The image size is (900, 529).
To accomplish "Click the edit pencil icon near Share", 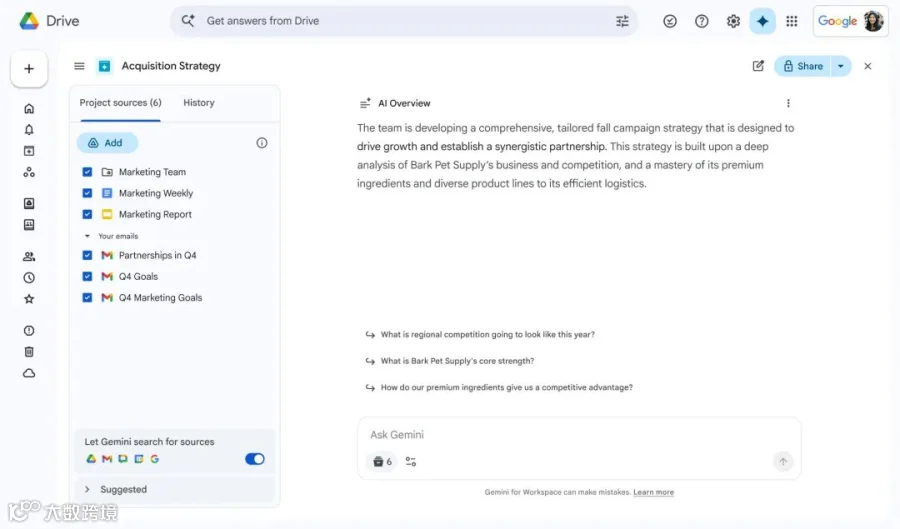I will click(758, 66).
